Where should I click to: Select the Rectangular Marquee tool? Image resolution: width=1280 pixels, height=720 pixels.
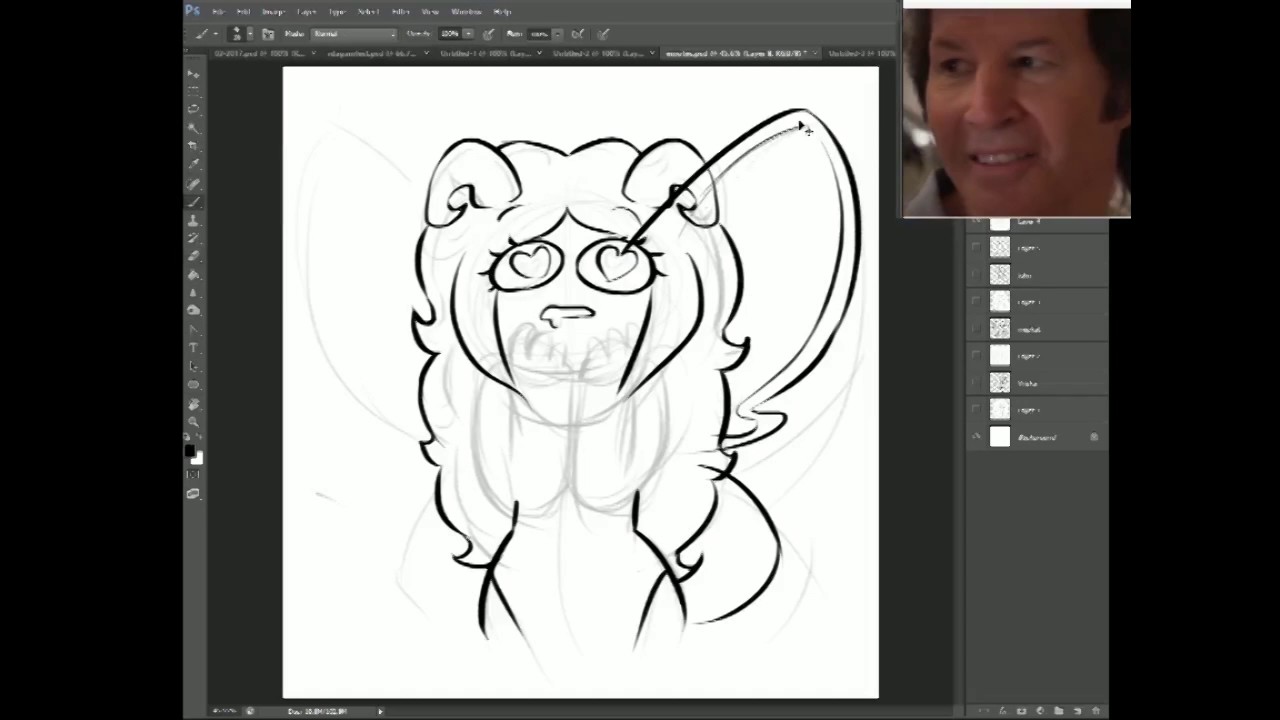193,90
